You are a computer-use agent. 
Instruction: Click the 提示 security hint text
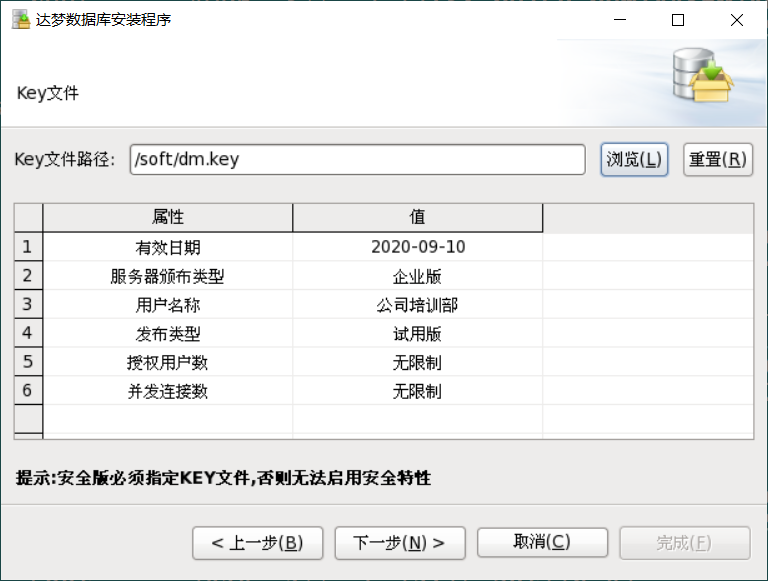[223, 478]
